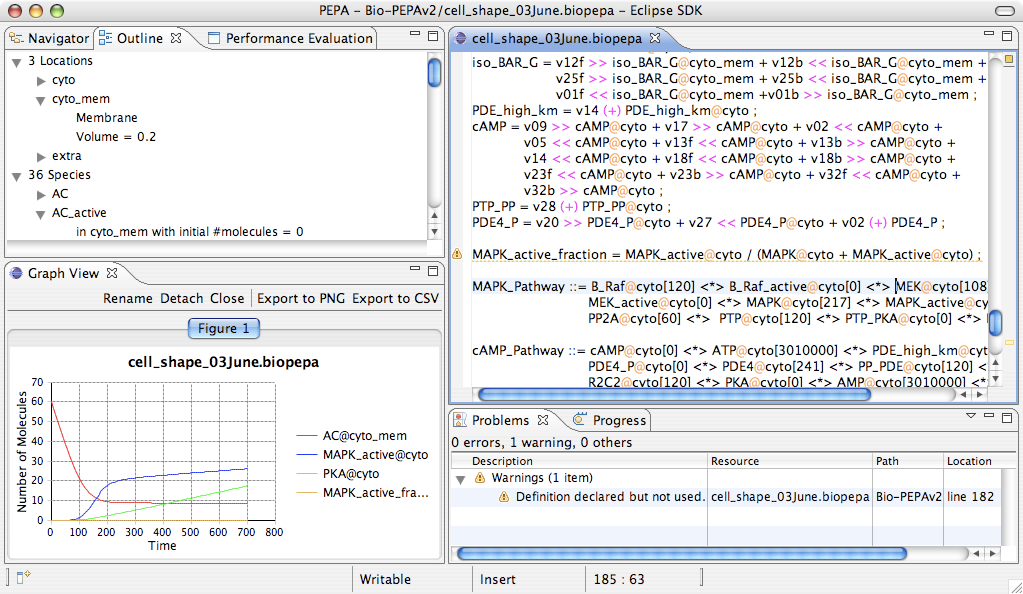Open the Problems view menu triangle
1023x594 pixels.
970,416
